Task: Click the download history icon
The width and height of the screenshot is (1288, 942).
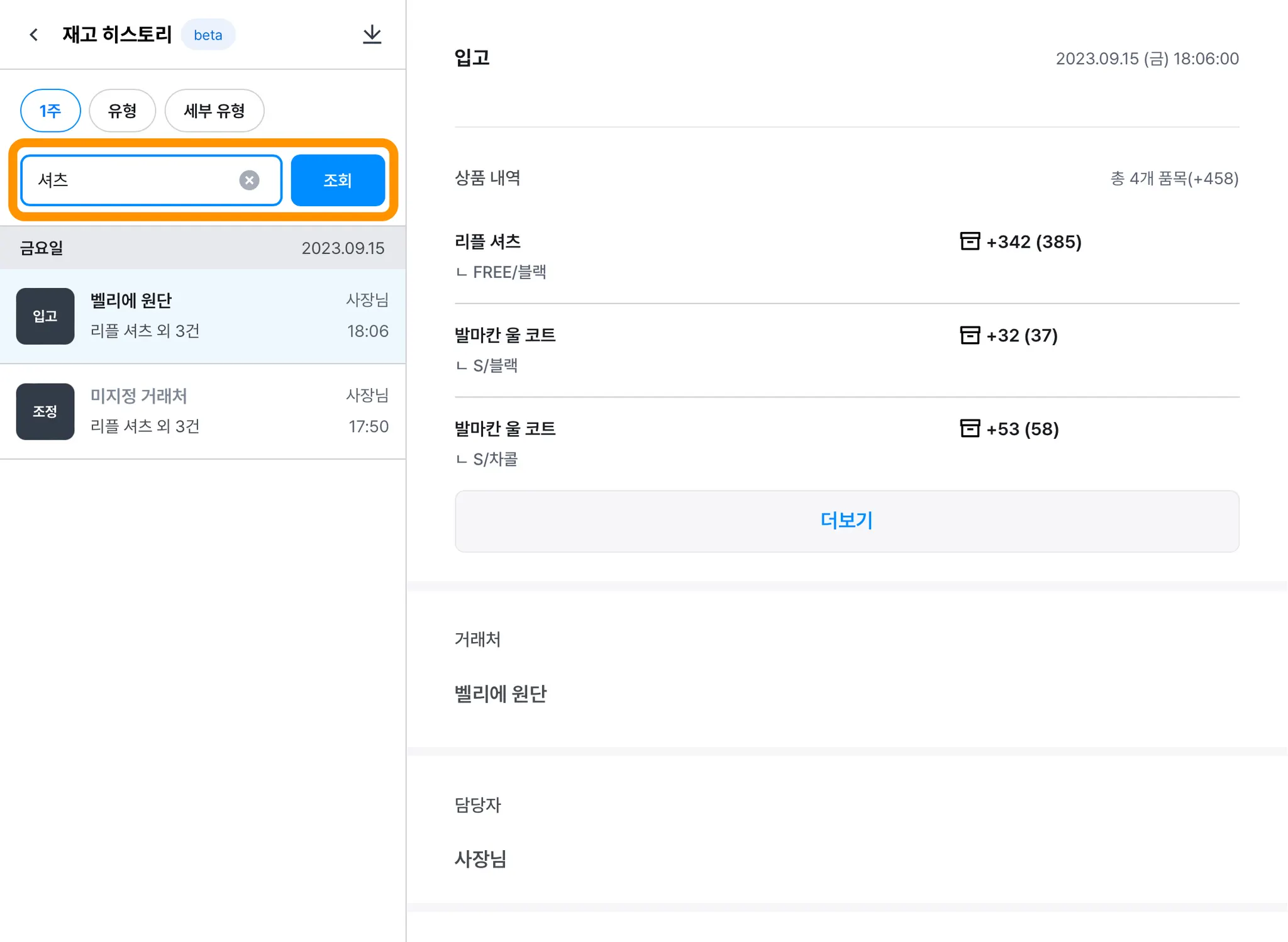Action: pos(372,35)
